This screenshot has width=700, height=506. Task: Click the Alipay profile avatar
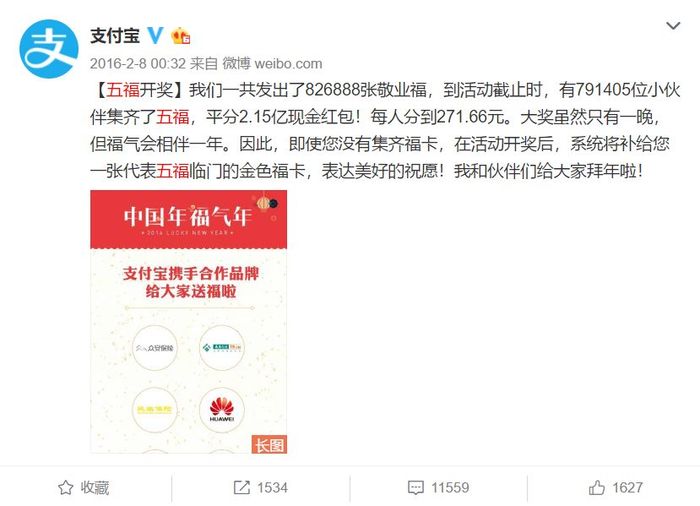pyautogui.click(x=49, y=49)
